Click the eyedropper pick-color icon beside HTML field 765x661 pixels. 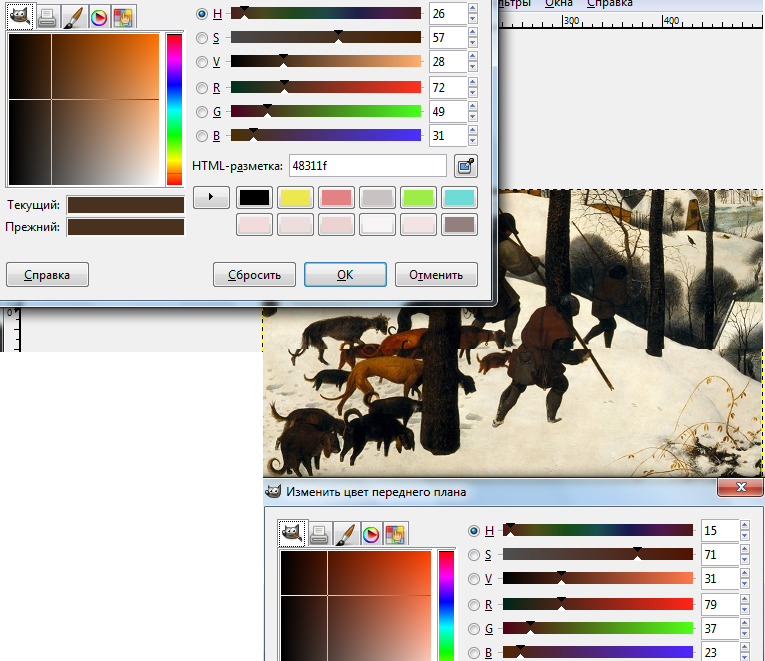465,166
